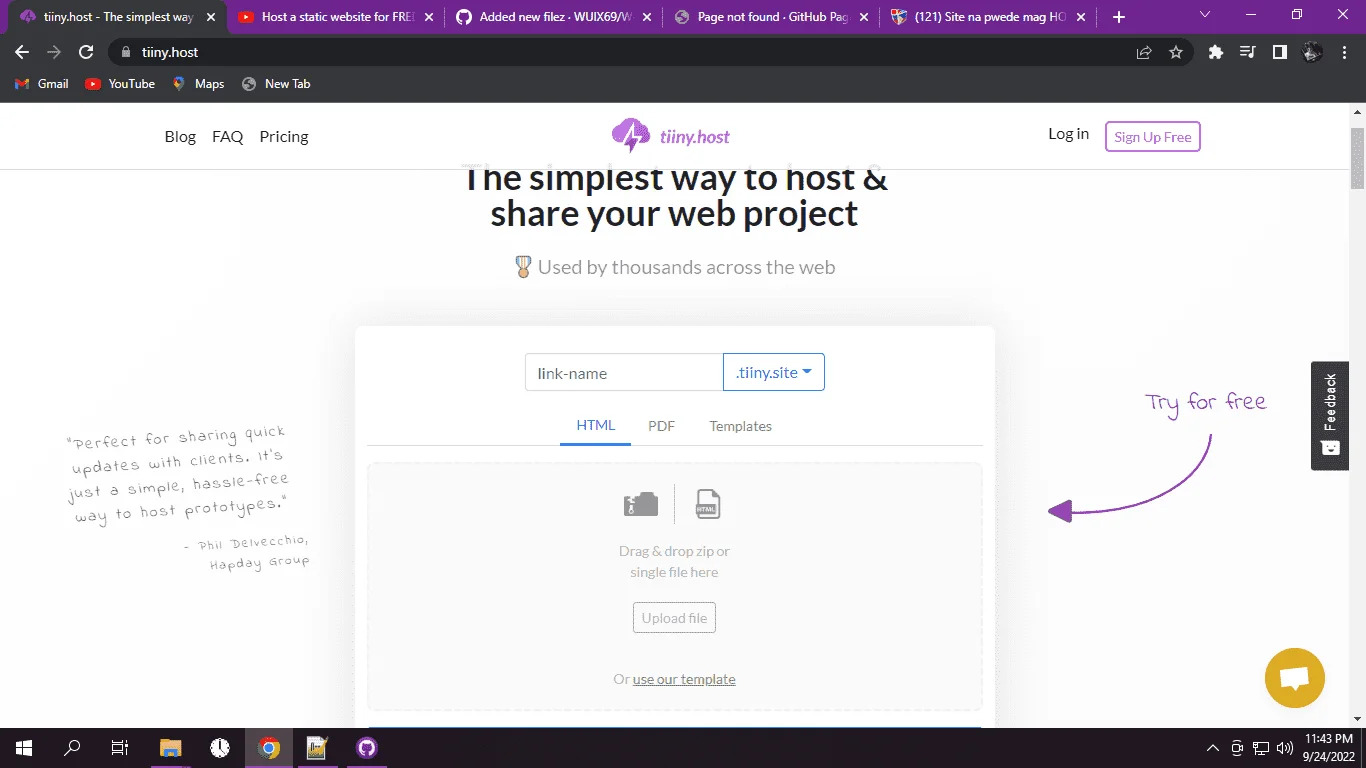Click the tiiny.host logo in the header

[671, 136]
